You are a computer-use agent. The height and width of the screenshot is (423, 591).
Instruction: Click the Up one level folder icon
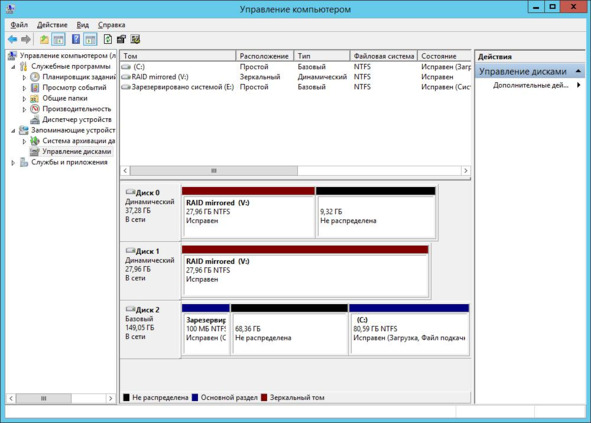44,39
